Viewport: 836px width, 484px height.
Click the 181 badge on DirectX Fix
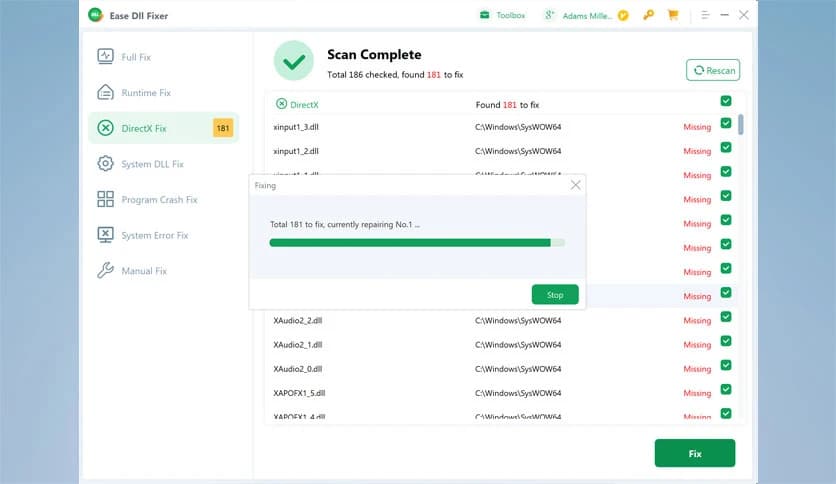tap(223, 128)
